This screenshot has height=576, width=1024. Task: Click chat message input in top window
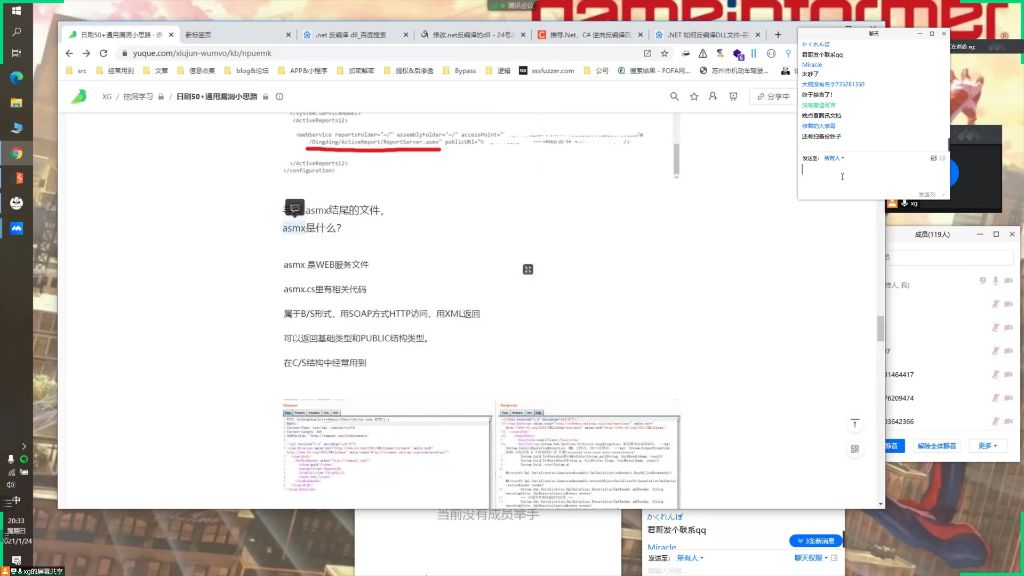[x=872, y=176]
